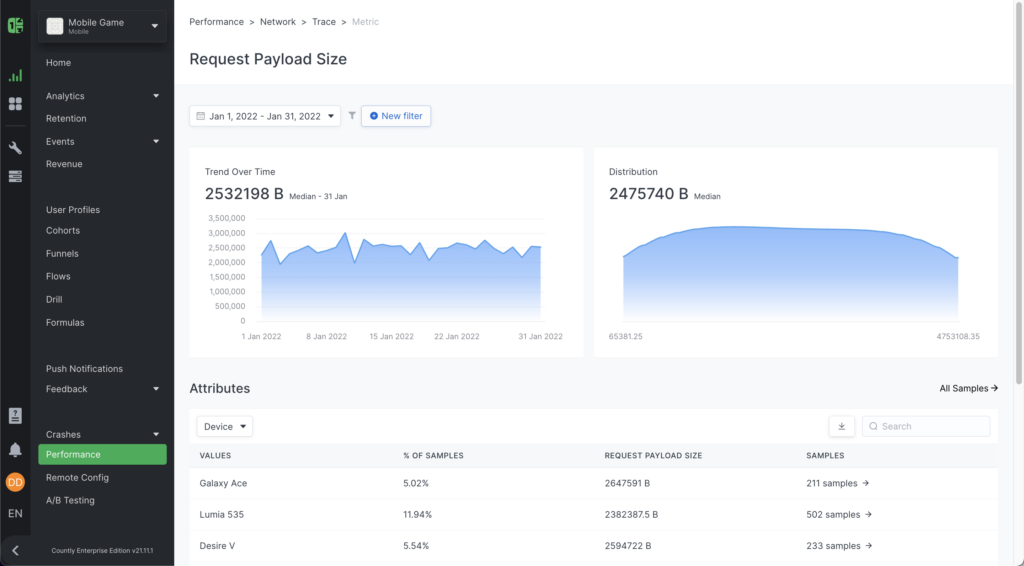The height and width of the screenshot is (566, 1024).
Task: Open the analytics bar chart sidebar icon
Action: point(15,75)
